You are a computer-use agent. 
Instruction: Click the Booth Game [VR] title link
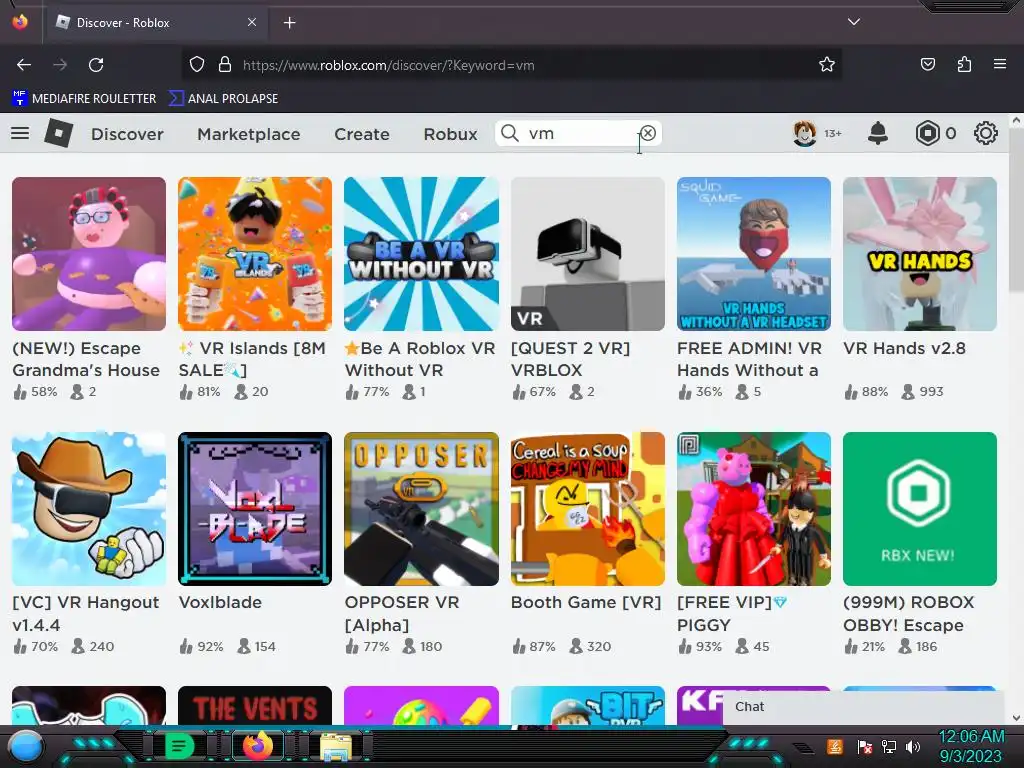point(586,602)
